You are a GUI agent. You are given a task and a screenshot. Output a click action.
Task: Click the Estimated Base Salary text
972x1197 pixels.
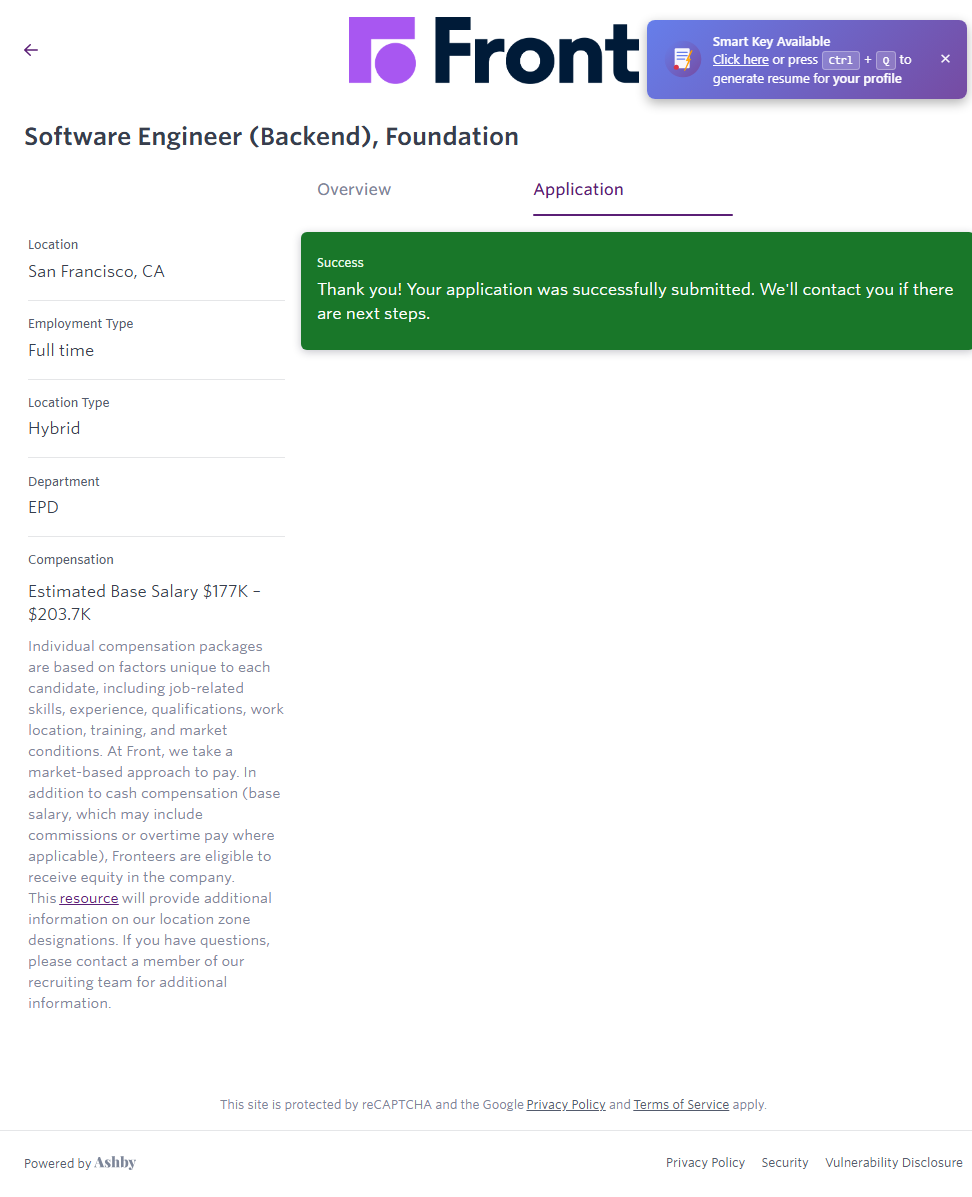point(145,602)
